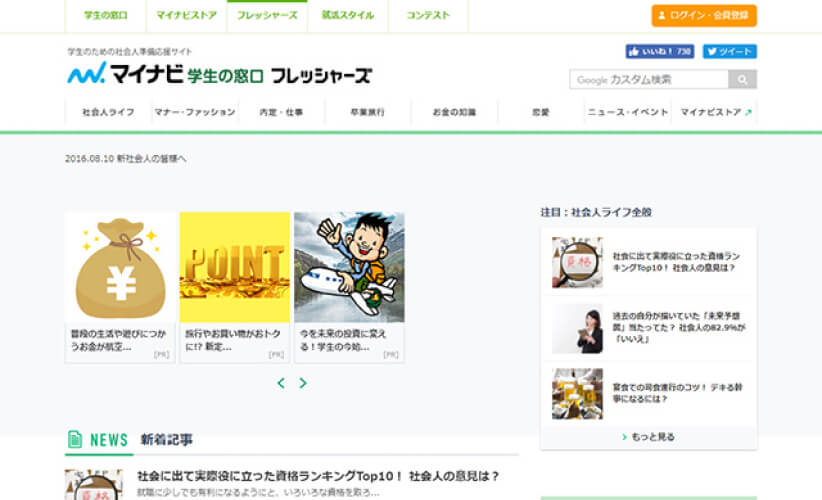Open the 恋愛 menu
This screenshot has width=822, height=500.
click(x=541, y=112)
